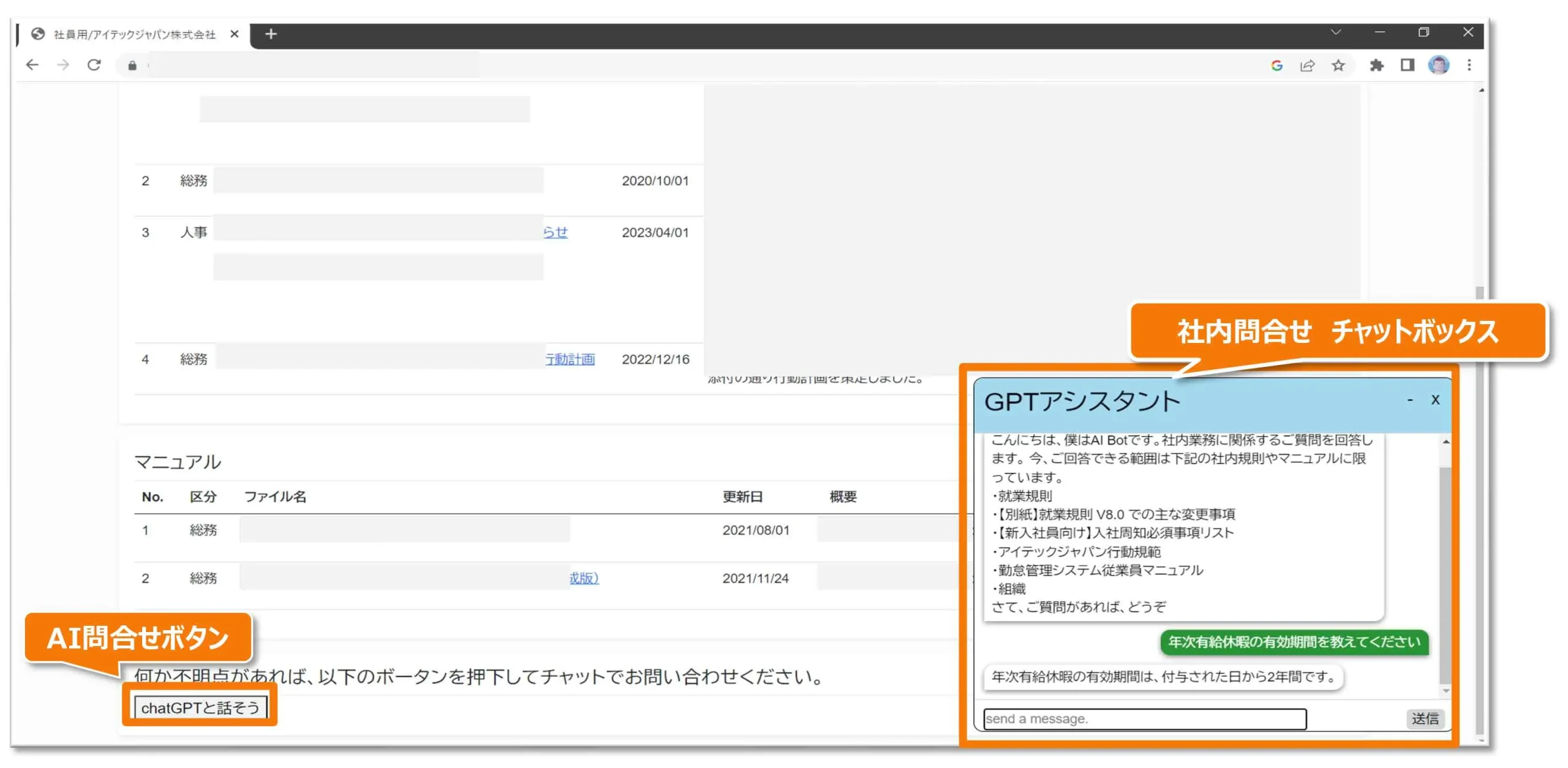Reload the page with the refresh icon
The width and height of the screenshot is (1568, 768).
pos(94,65)
